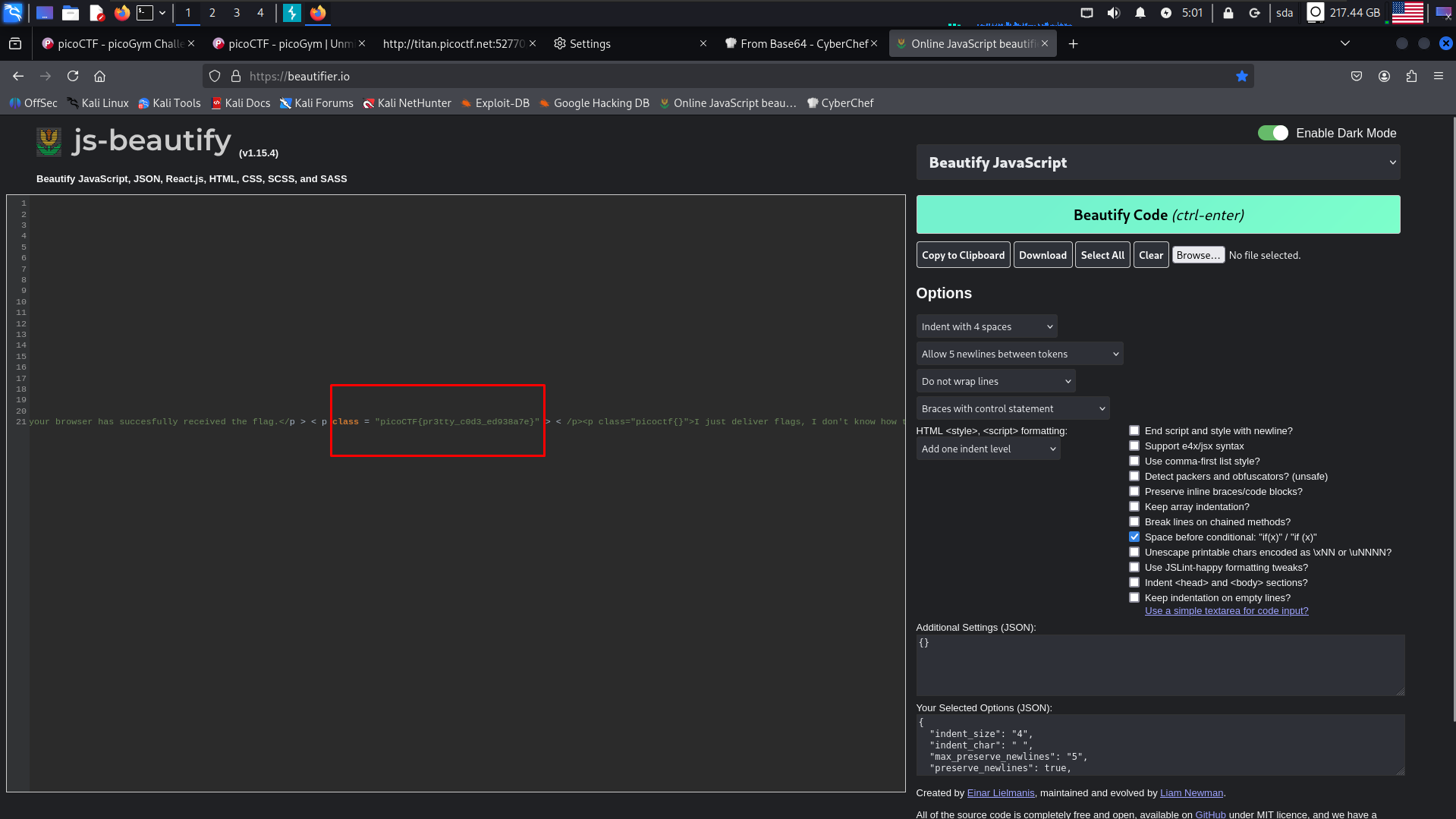Open the Do not wrap lines dropdown
Viewport: 1456px width, 819px height.
coord(995,382)
